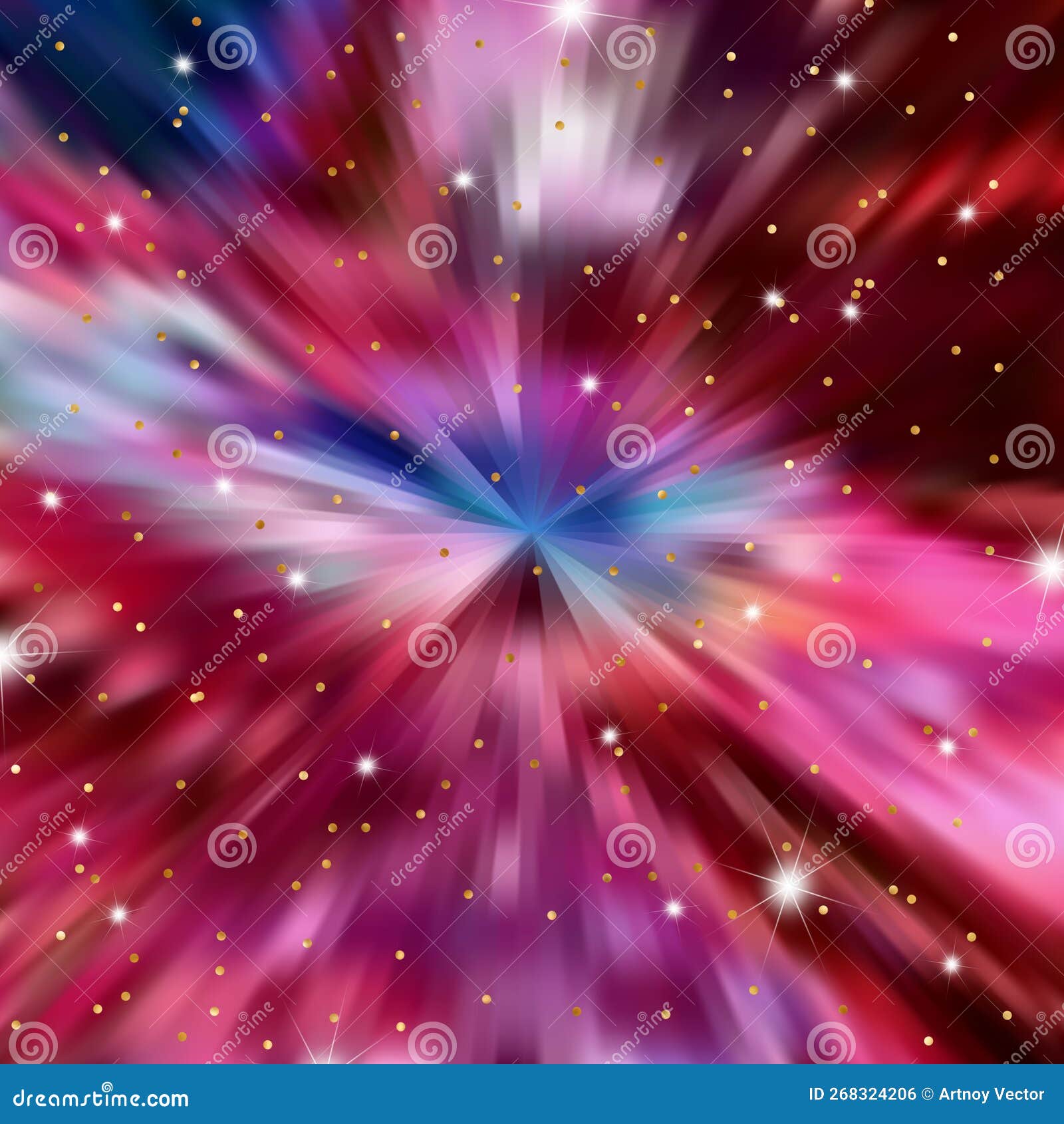Click the blue footer bar of the watermark
Image resolution: width=1064 pixels, height=1124 pixels.
532,1094
